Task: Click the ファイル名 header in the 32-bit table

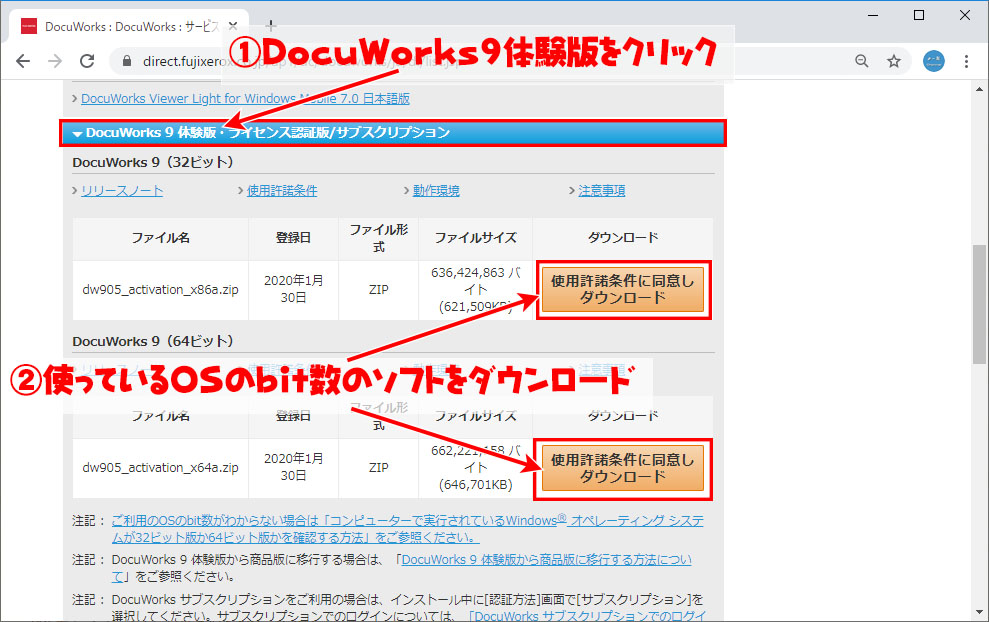Action: click(160, 238)
